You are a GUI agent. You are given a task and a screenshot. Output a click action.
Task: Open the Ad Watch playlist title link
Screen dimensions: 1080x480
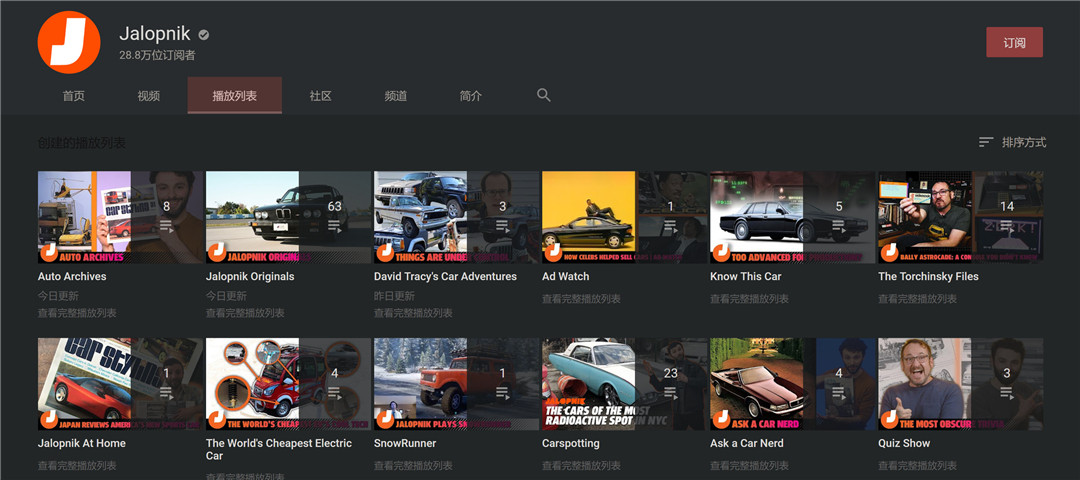[565, 277]
